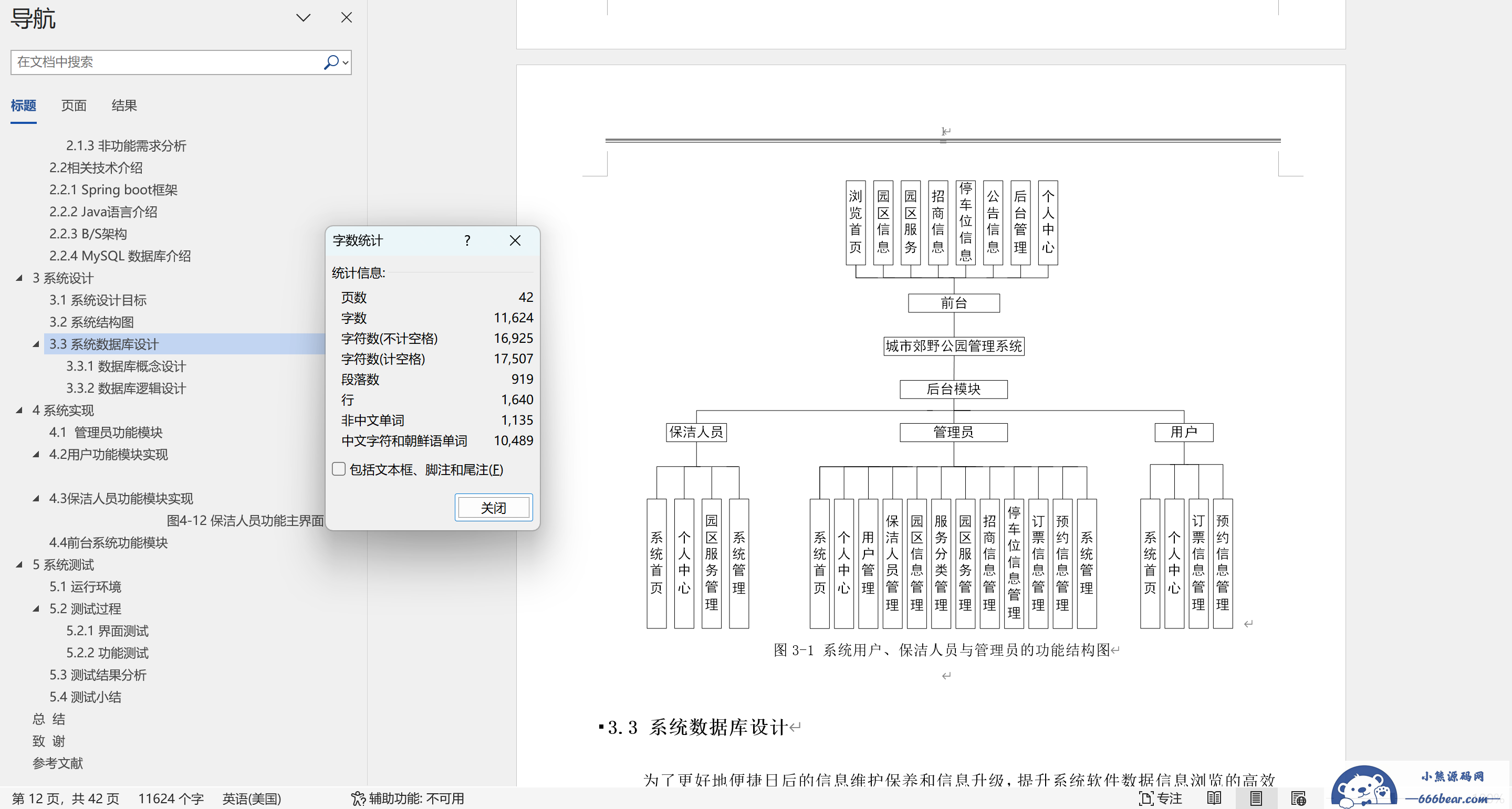
Task: Go to heading 5.3 测试结果分析
Action: (x=98, y=675)
